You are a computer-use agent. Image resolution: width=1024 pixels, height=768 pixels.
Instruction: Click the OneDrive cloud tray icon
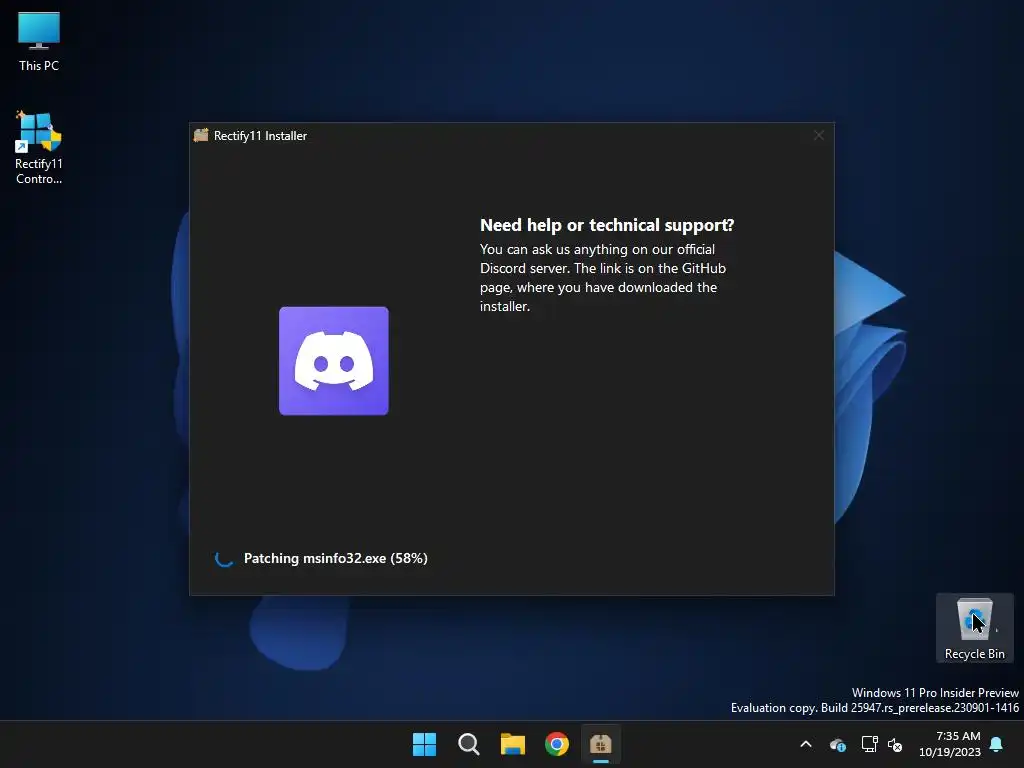pyautogui.click(x=837, y=744)
